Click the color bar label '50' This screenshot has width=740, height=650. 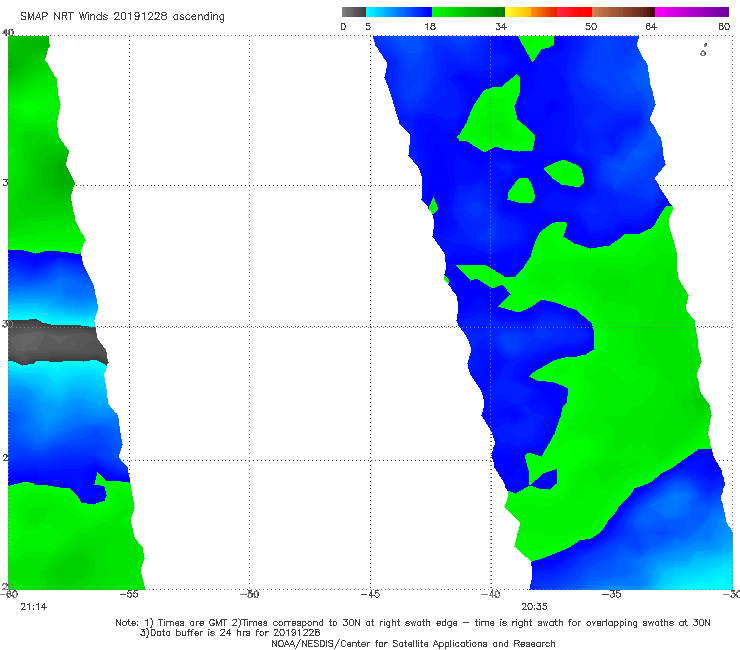coord(591,26)
